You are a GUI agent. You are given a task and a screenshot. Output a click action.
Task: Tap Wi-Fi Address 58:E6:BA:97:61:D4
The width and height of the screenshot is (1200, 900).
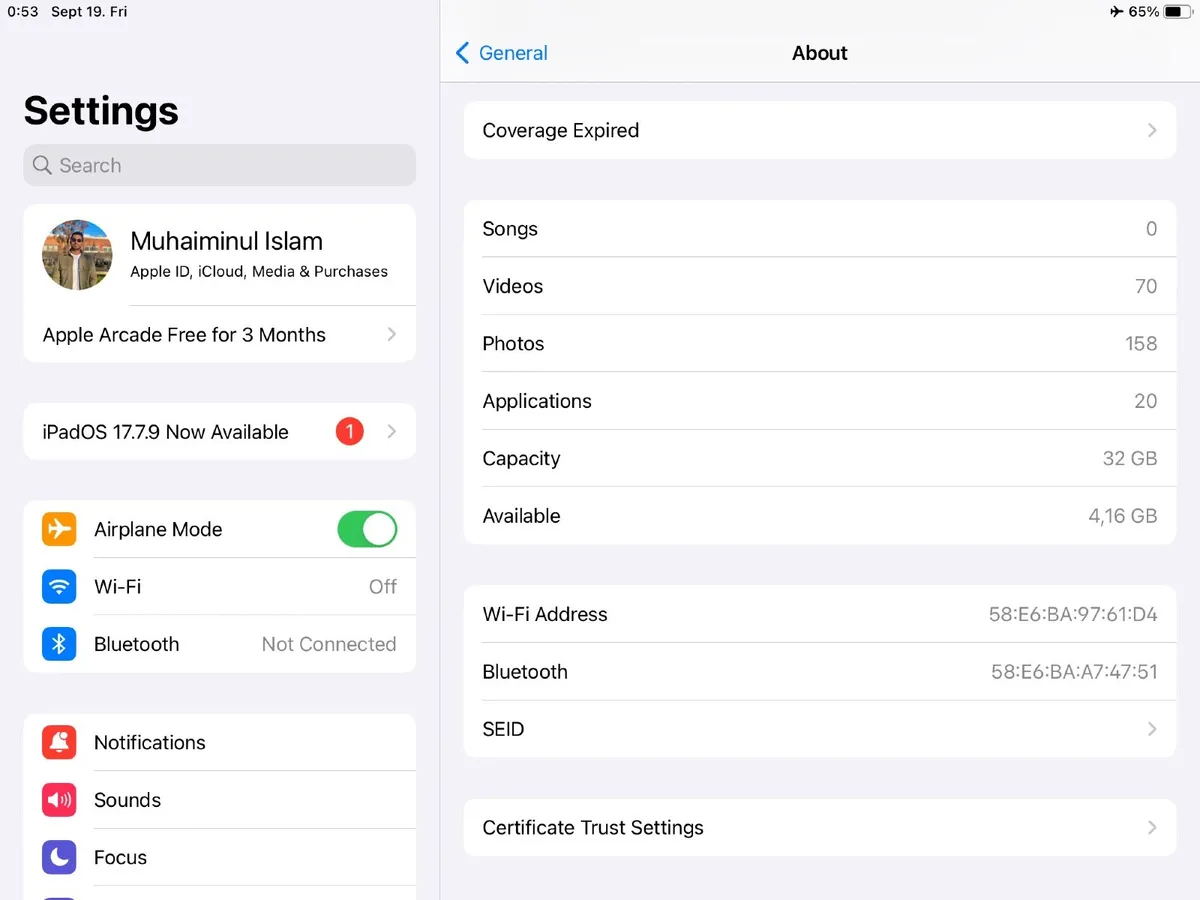1073,614
